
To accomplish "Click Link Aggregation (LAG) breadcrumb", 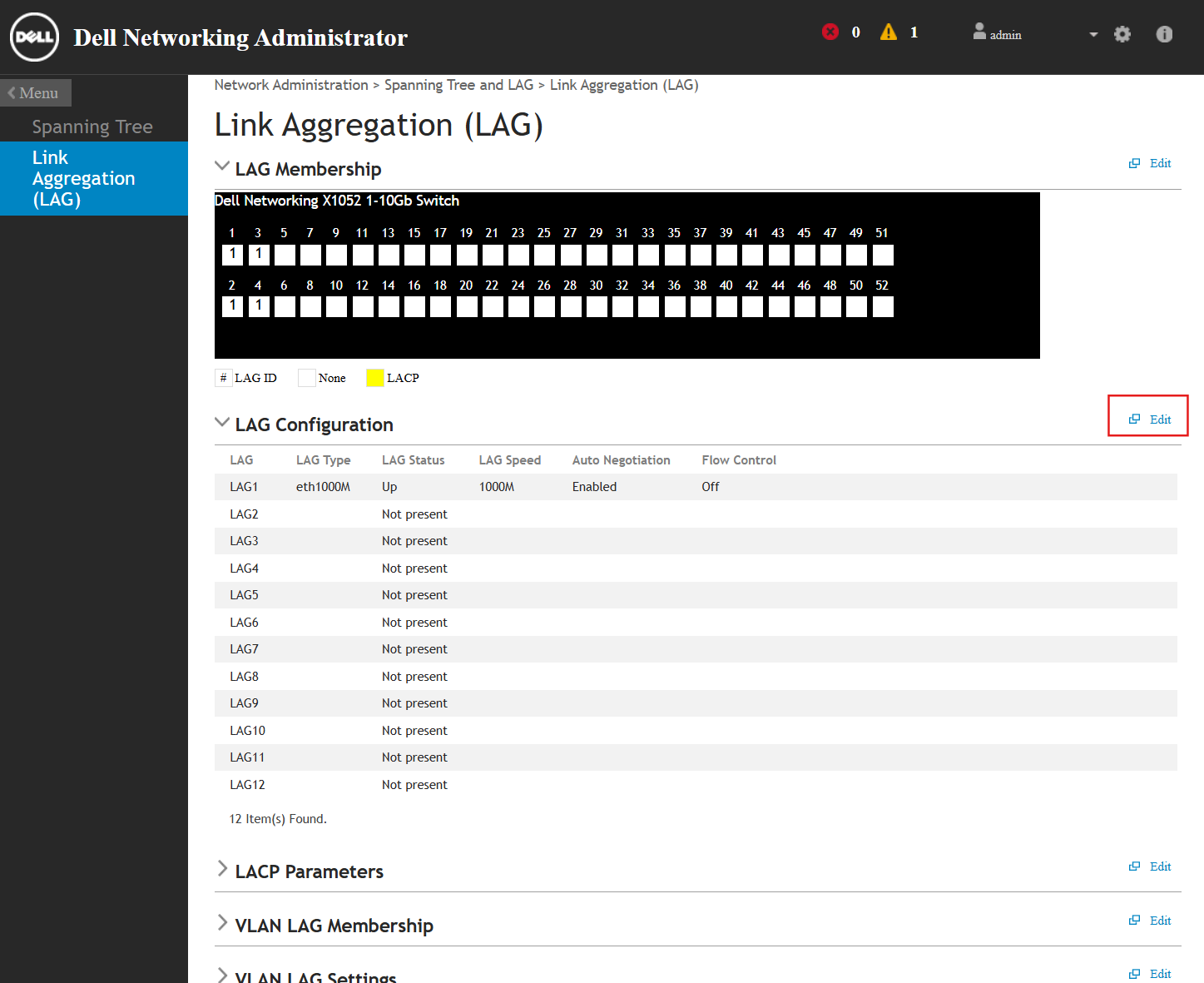I will [624, 85].
